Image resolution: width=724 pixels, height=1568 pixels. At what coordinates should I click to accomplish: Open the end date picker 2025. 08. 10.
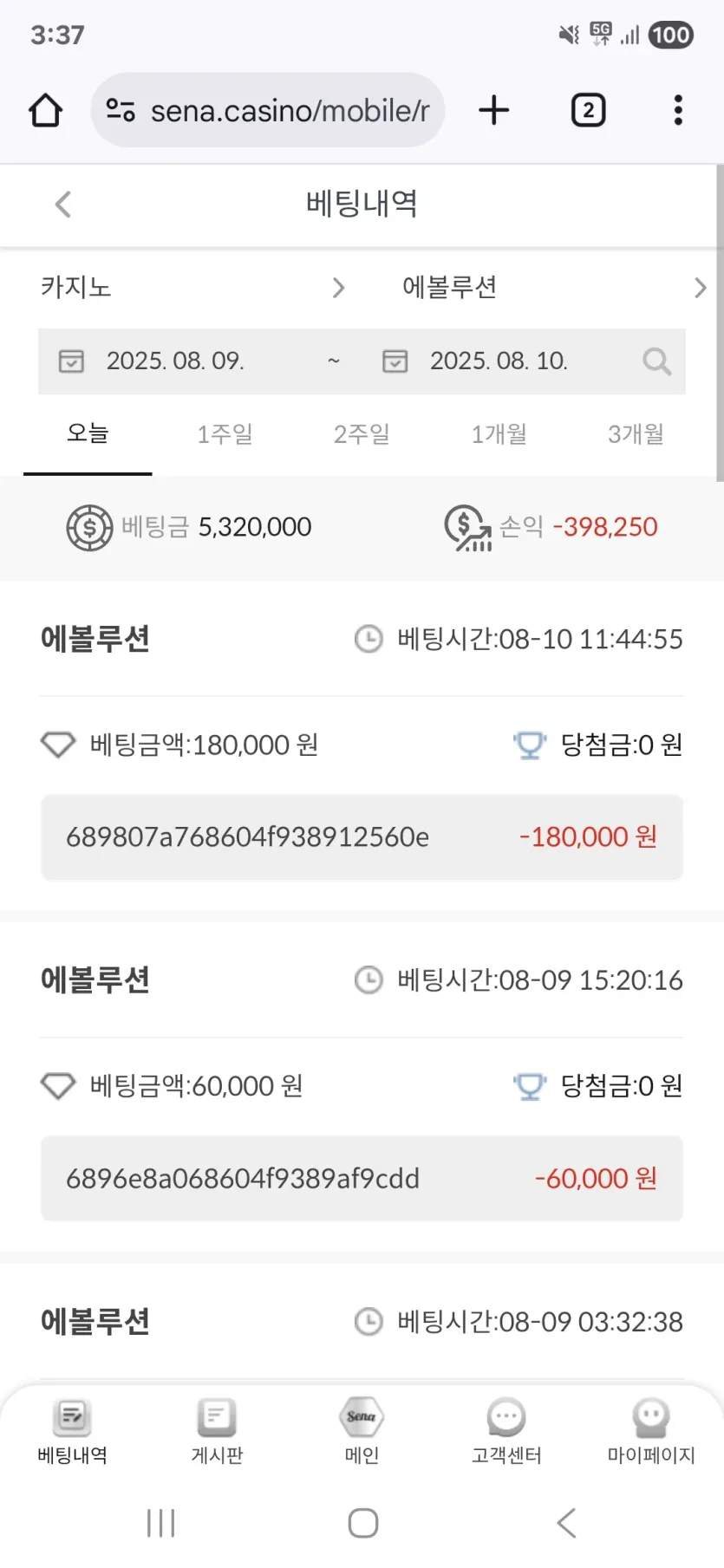[x=499, y=361]
